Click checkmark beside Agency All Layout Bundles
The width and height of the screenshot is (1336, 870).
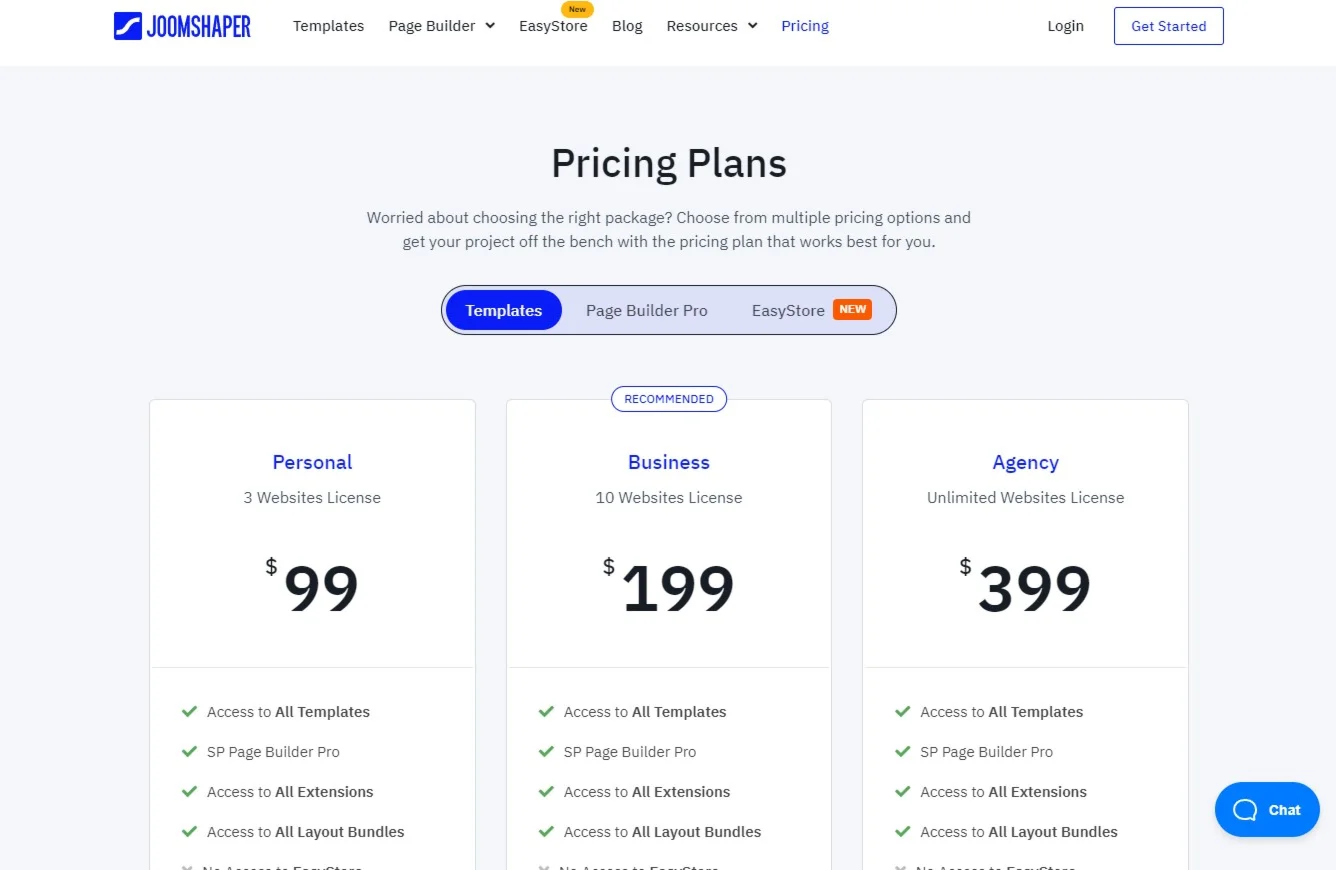[902, 832]
